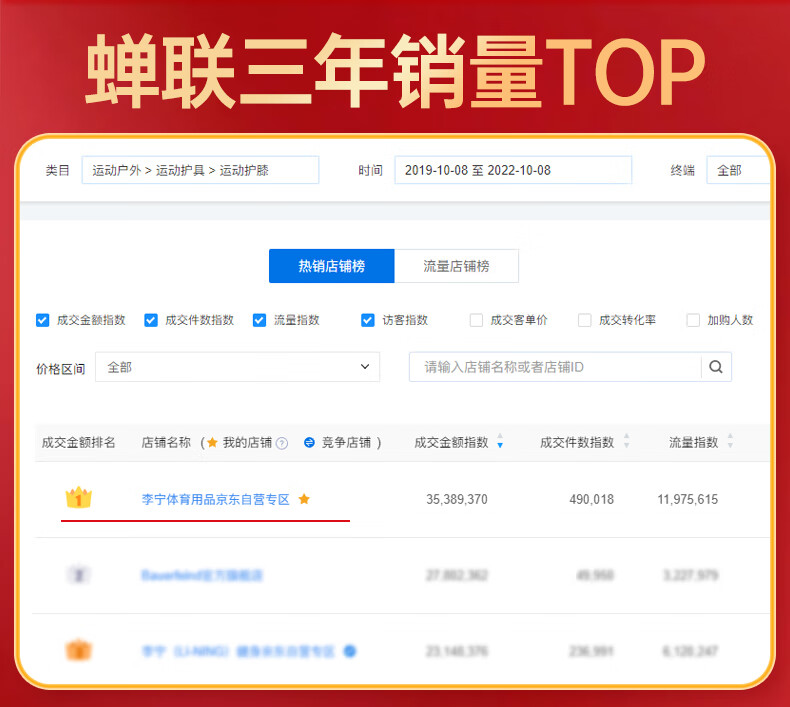Open the 终端 selector showing 全部
This screenshot has width=790, height=707.
[x=738, y=170]
